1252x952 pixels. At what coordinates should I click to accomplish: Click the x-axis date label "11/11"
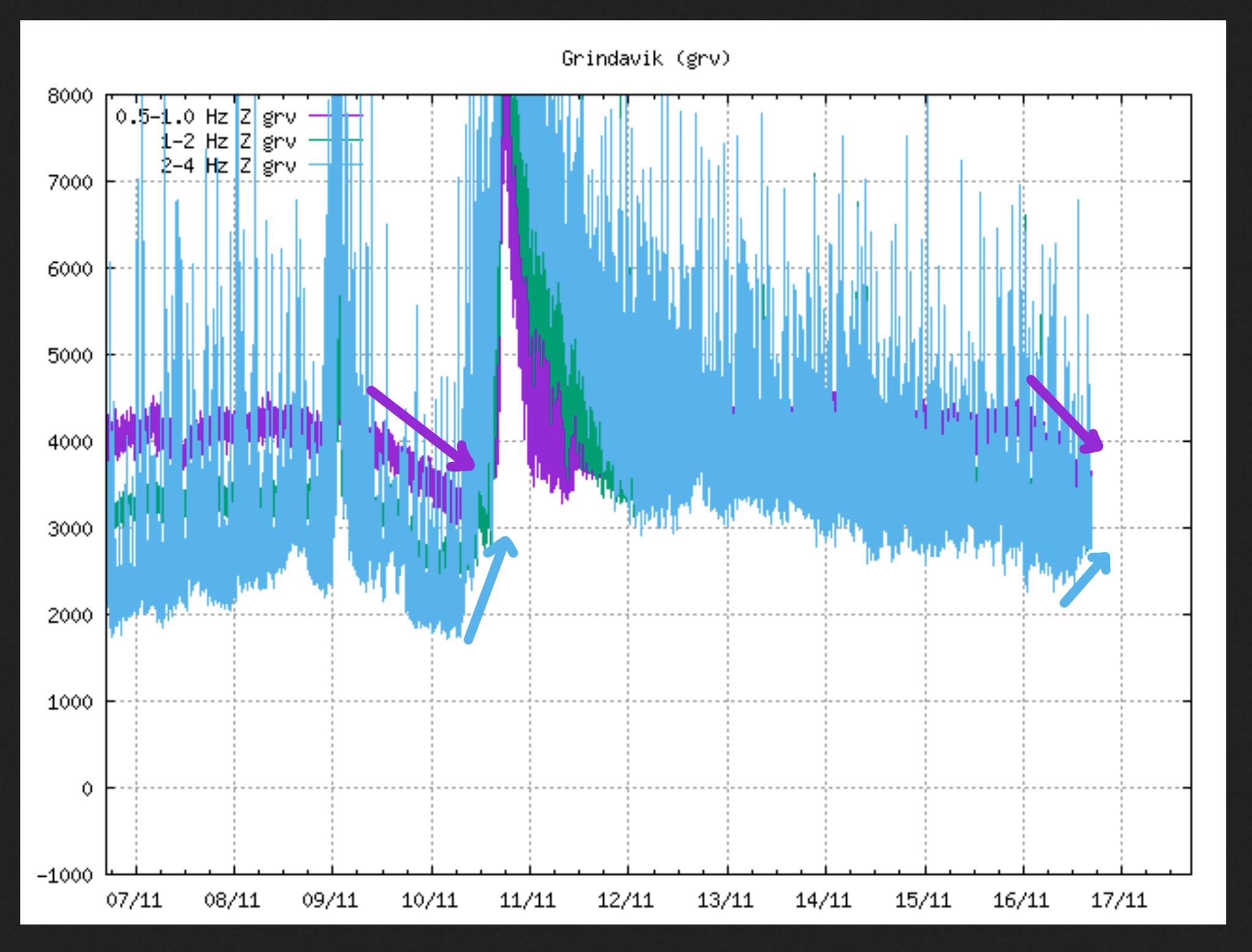tap(528, 900)
